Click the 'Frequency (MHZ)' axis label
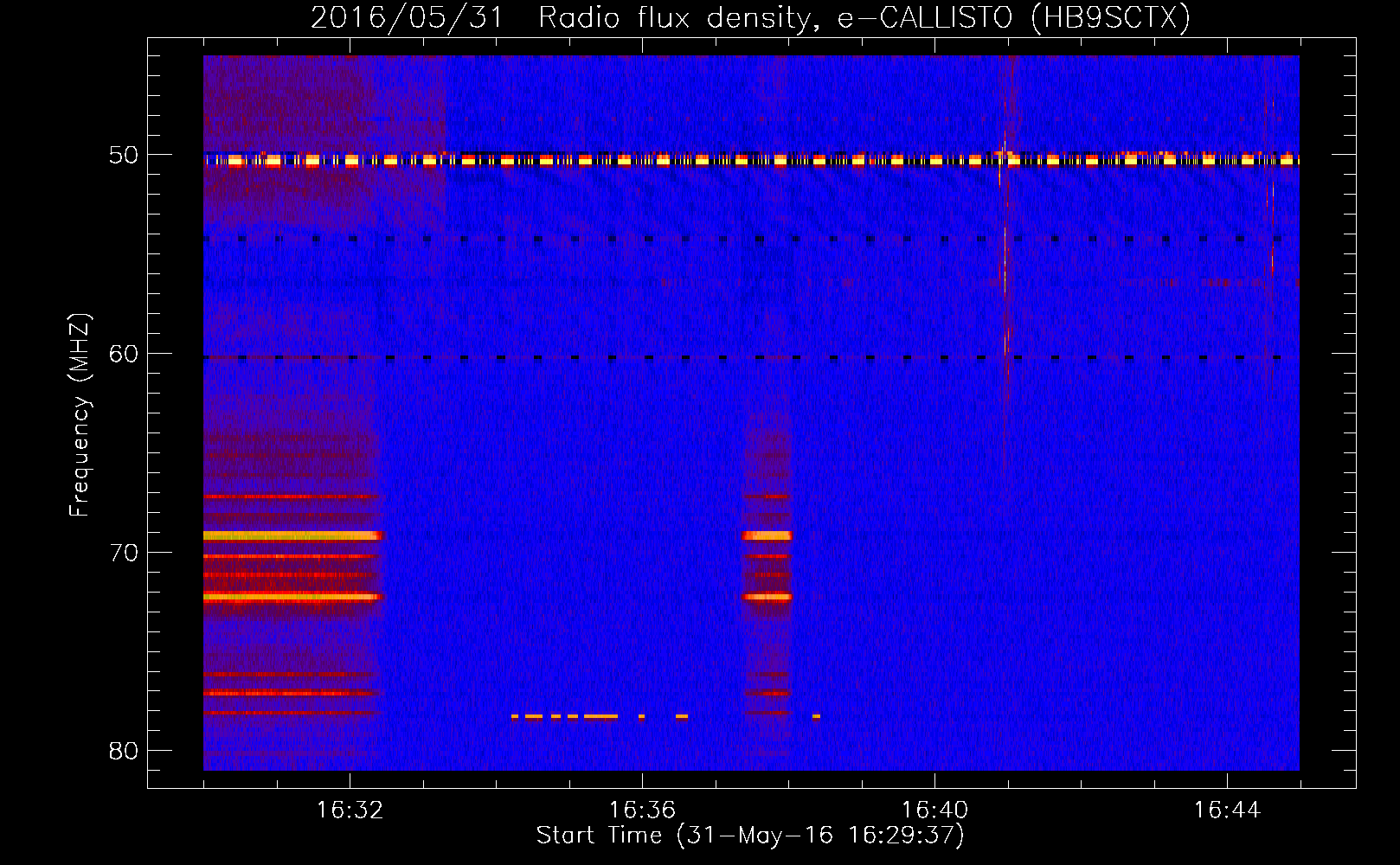Viewport: 1400px width, 865px height. 79,415
